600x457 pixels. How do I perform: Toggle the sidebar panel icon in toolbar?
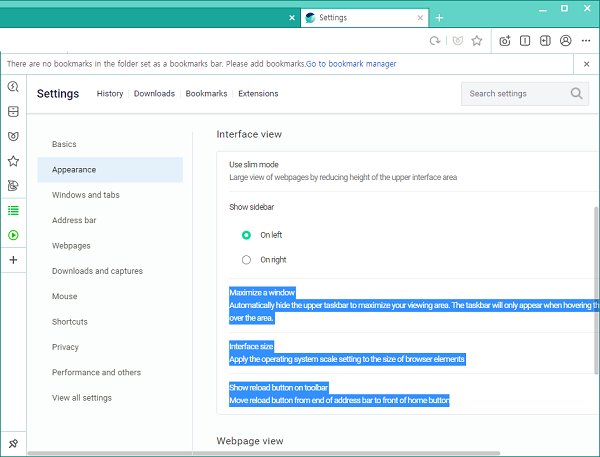[x=545, y=41]
